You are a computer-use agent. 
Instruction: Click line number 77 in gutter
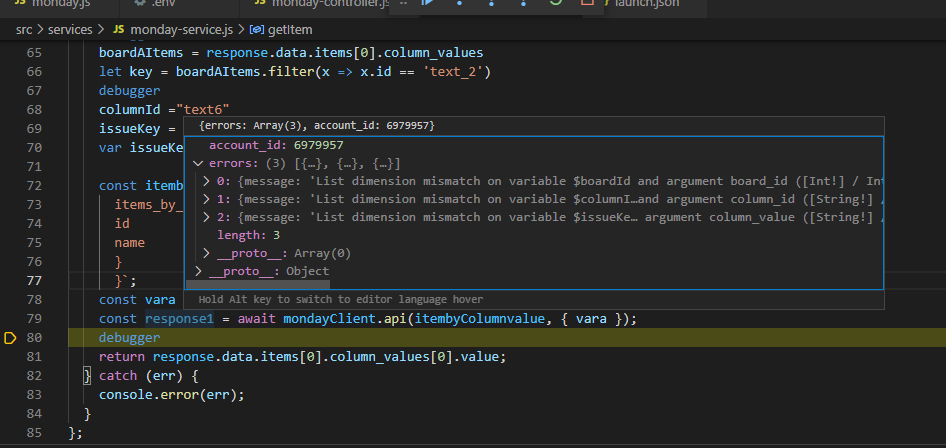(x=34, y=280)
